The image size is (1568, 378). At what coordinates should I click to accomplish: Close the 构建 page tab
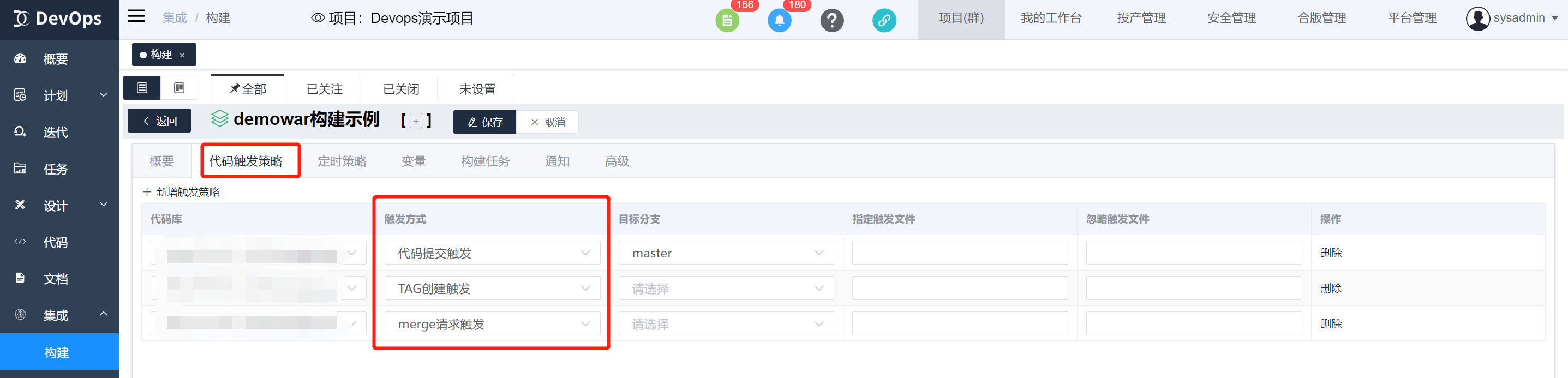point(182,56)
